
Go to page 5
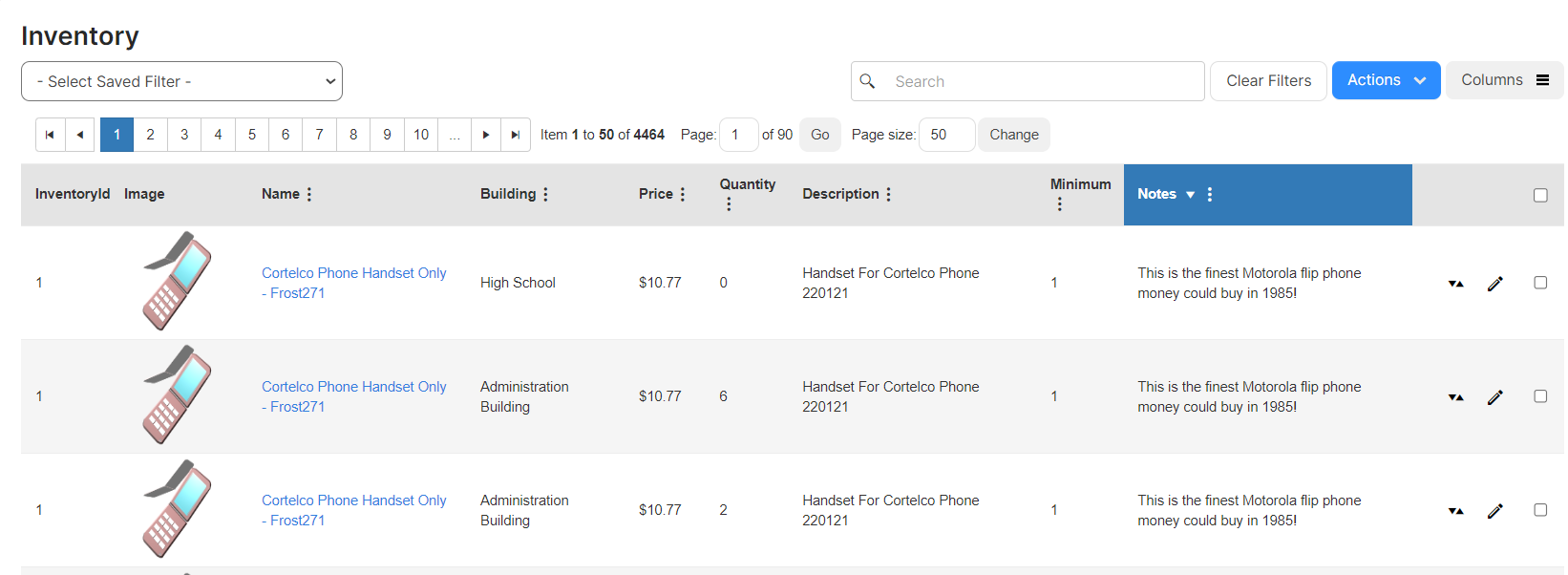tap(252, 135)
